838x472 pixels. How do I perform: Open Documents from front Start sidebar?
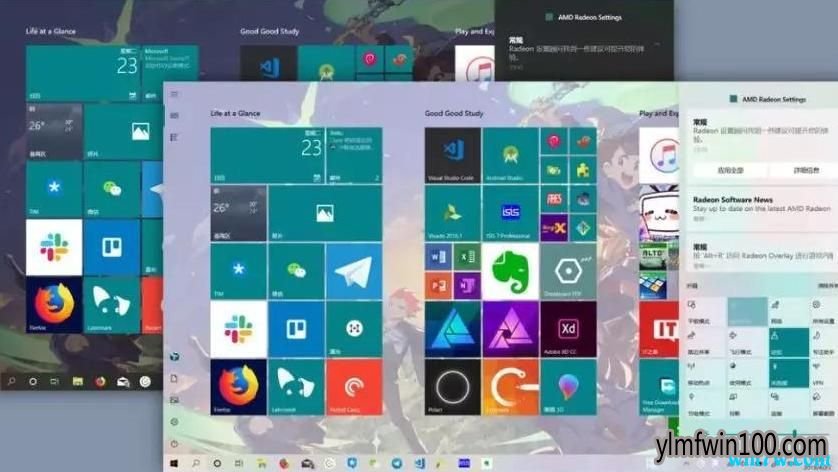point(174,378)
